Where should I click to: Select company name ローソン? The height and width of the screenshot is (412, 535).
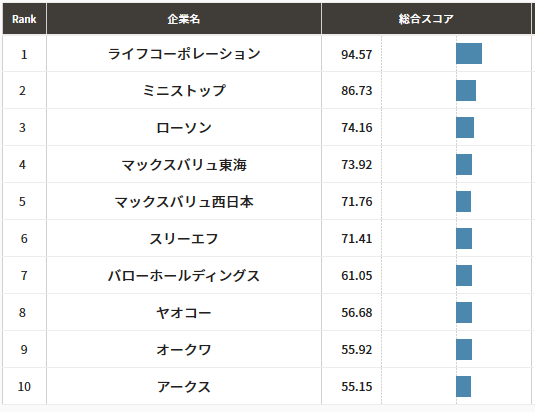[x=184, y=128]
